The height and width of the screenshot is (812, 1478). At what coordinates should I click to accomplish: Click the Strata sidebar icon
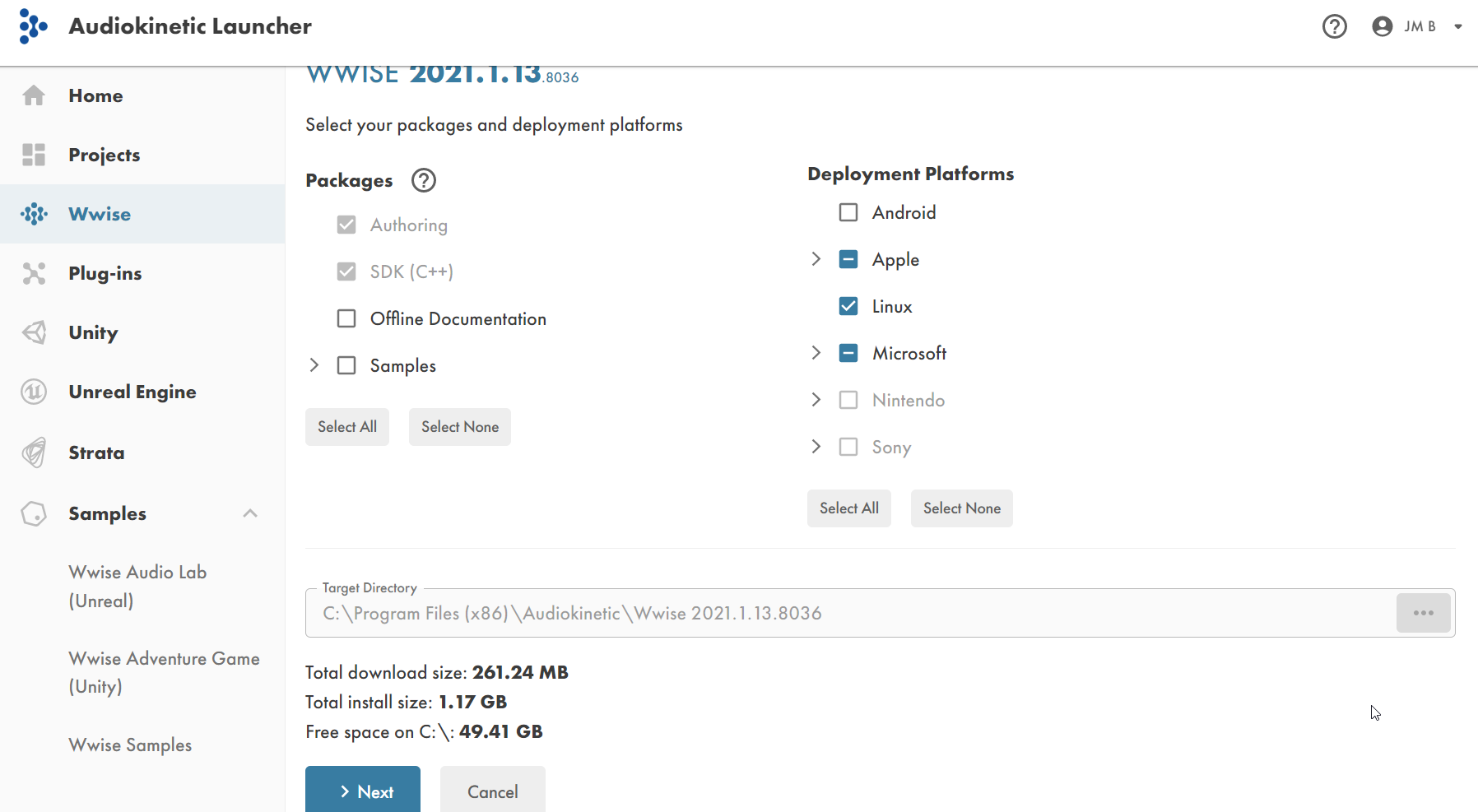tap(34, 452)
